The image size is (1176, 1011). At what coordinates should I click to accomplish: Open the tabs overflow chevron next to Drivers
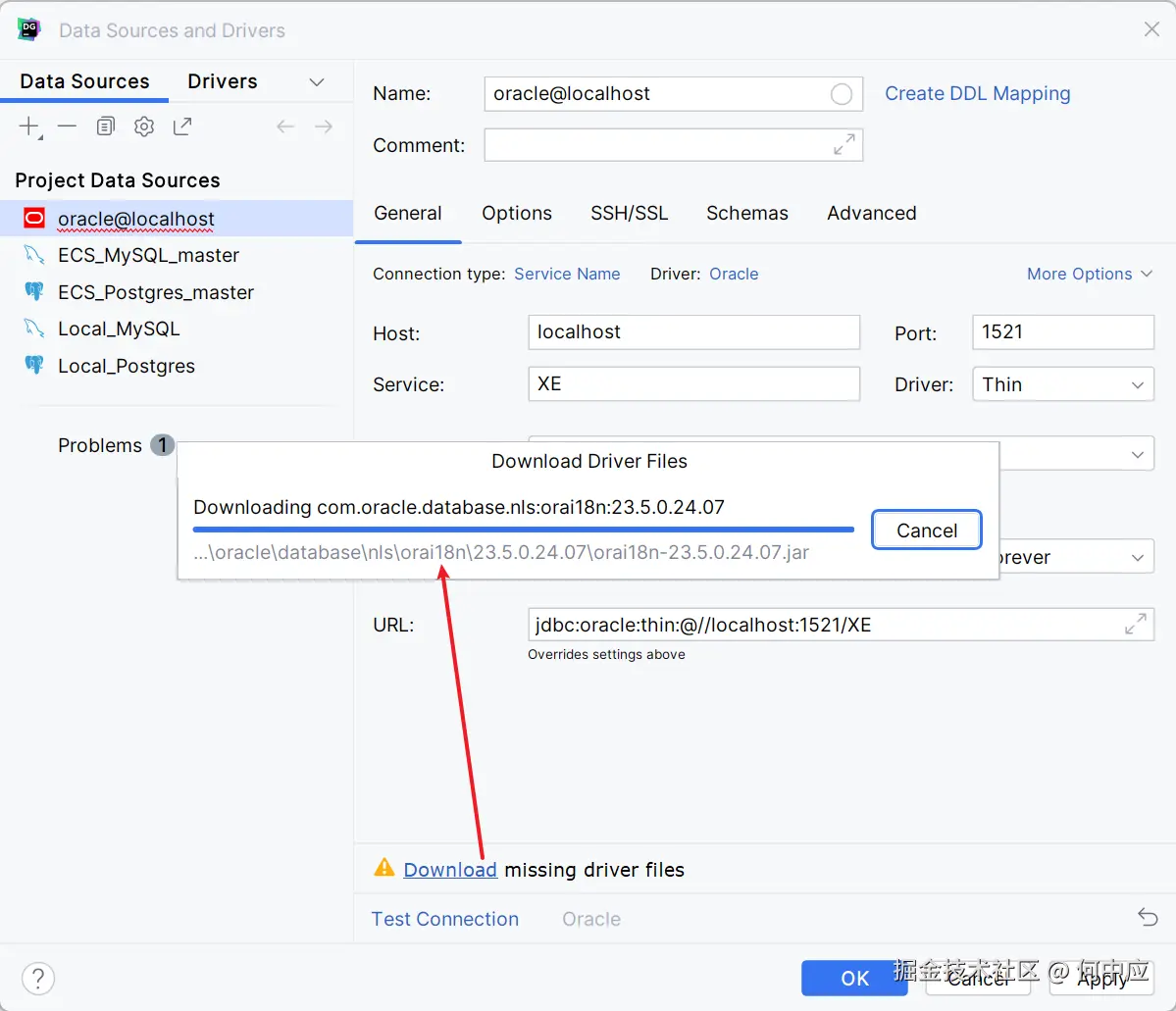(x=317, y=82)
